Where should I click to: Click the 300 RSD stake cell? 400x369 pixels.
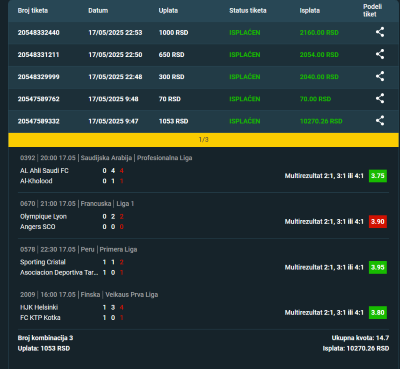(171, 77)
